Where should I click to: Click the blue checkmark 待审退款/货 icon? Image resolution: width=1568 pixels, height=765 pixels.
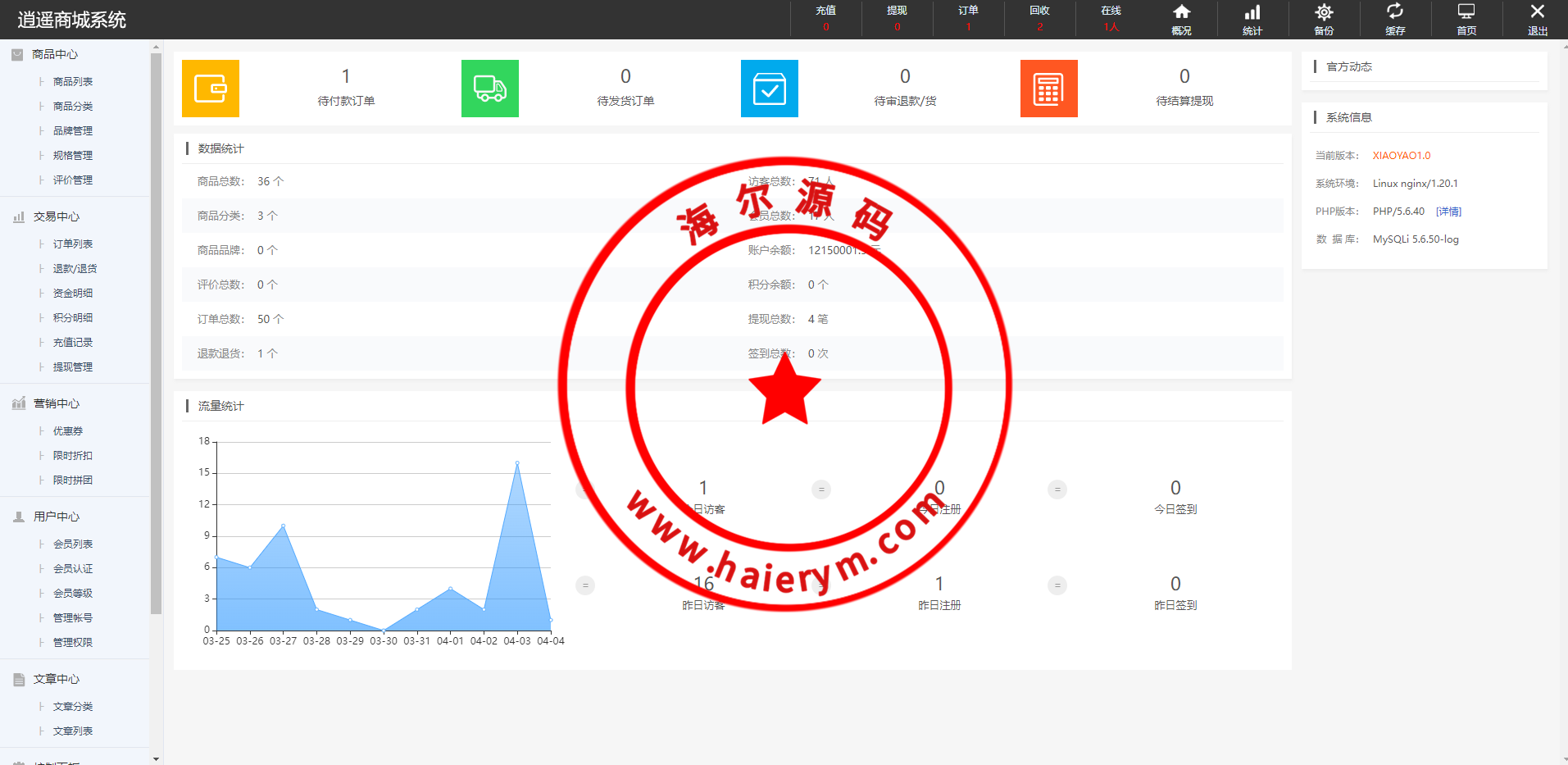click(770, 89)
